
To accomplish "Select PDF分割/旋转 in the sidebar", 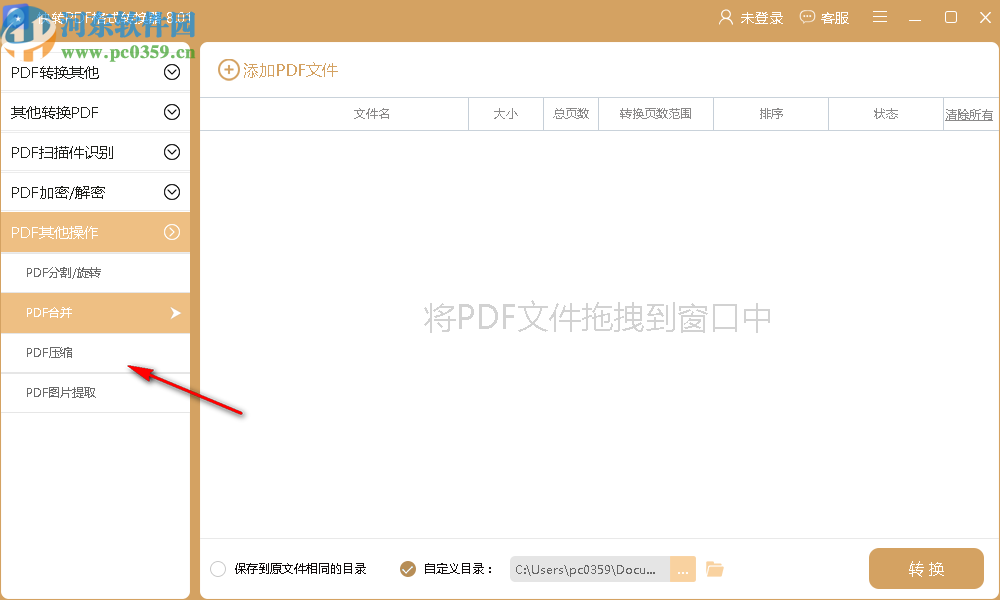I will click(95, 273).
